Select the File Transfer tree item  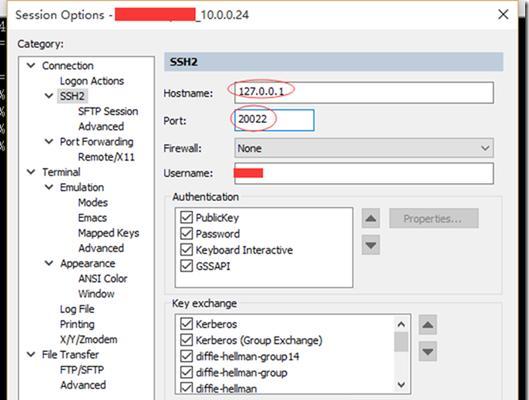(70, 354)
